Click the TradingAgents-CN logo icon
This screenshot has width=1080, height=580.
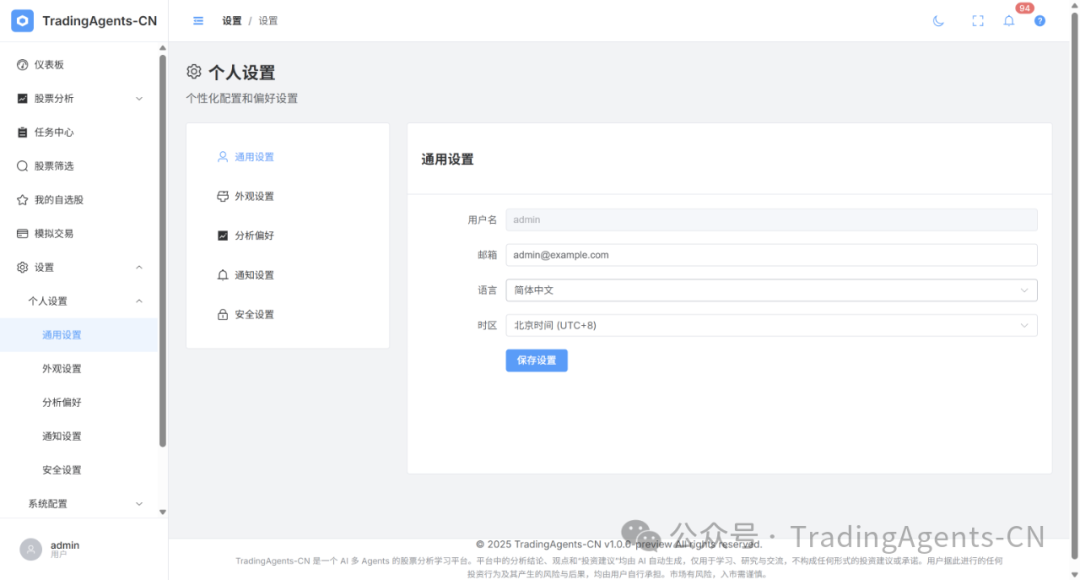22,21
